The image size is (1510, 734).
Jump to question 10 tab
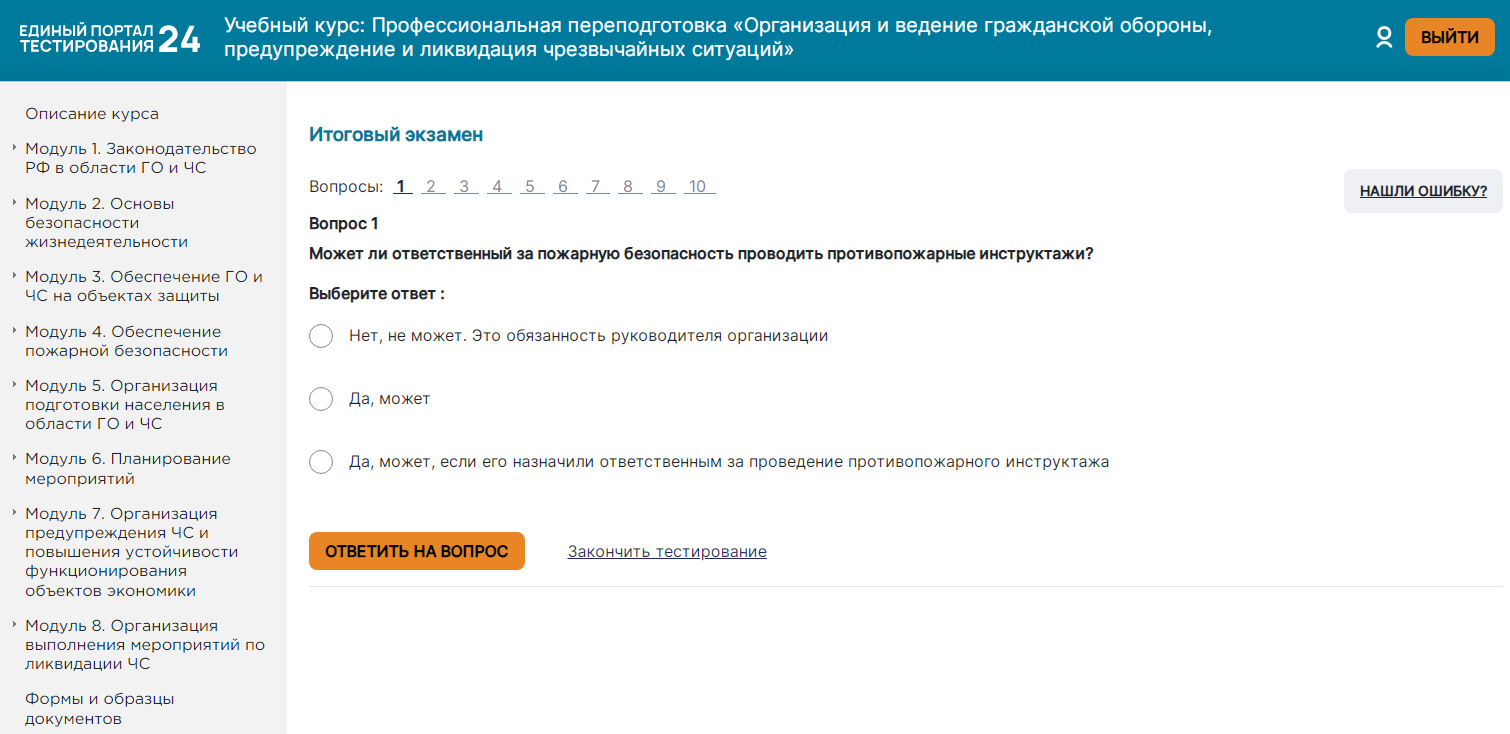(698, 186)
